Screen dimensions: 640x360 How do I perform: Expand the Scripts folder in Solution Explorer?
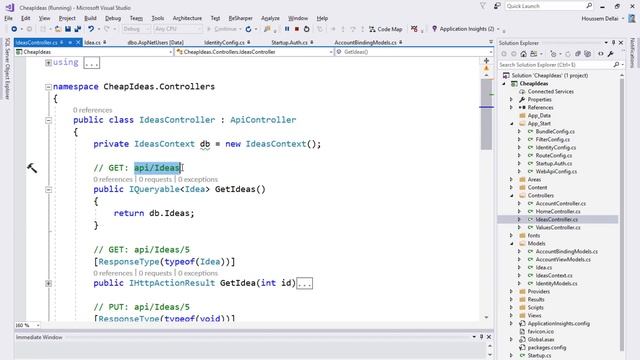pos(511,307)
